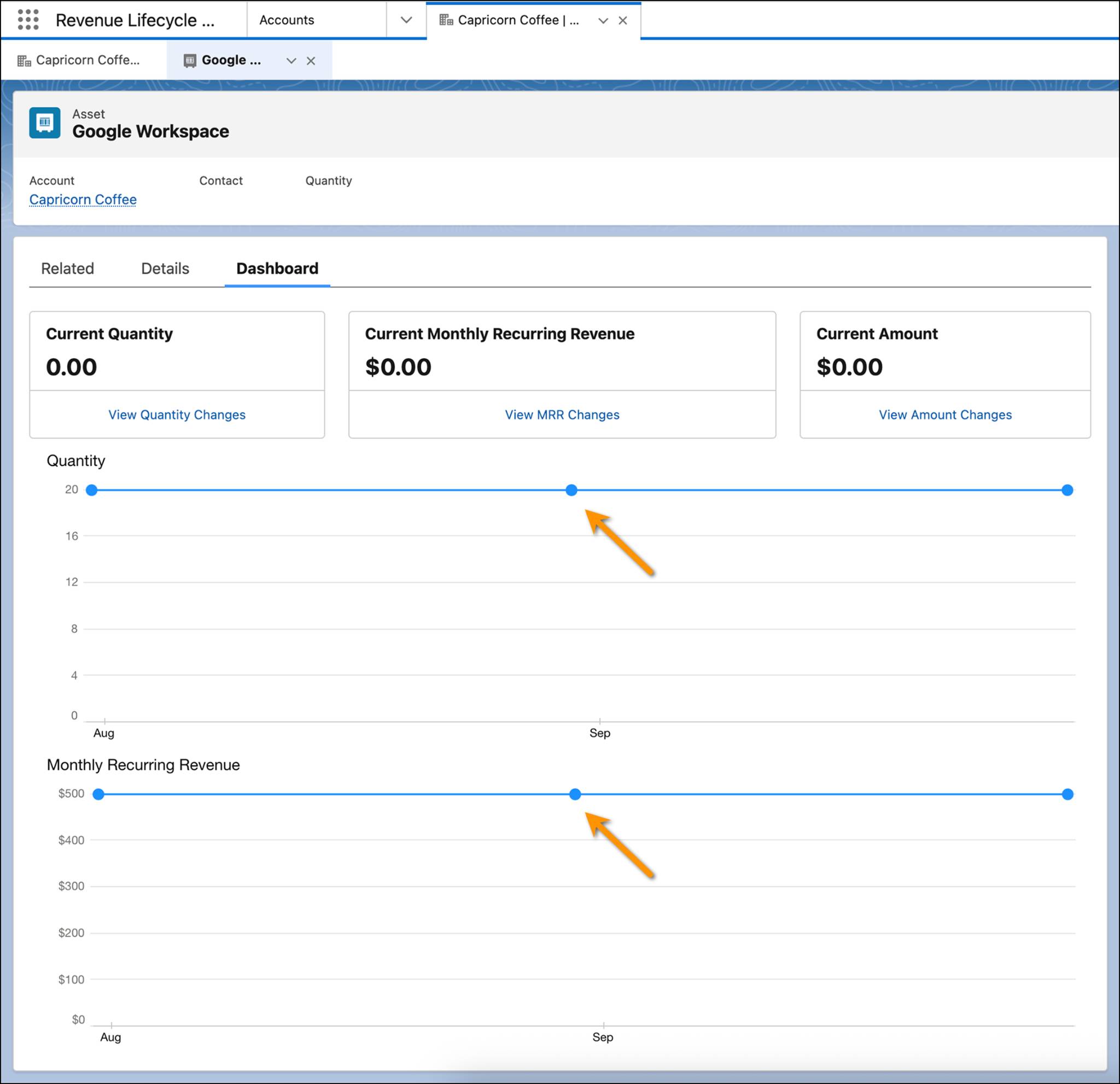Close the Capricorn Coffee workspace tab

[623, 21]
